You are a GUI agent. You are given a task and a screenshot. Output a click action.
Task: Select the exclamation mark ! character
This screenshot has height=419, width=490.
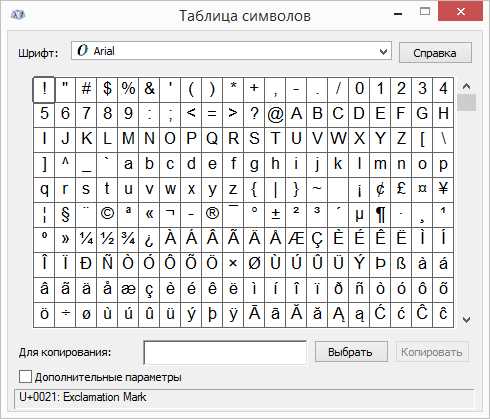[44, 90]
